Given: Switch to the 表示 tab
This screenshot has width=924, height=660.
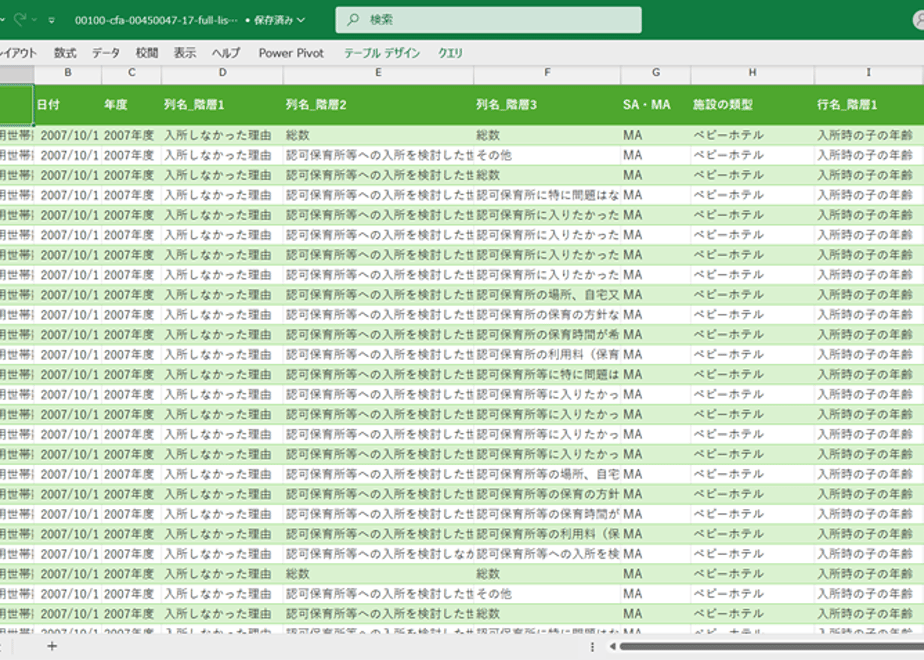Looking at the screenshot, I should point(185,53).
